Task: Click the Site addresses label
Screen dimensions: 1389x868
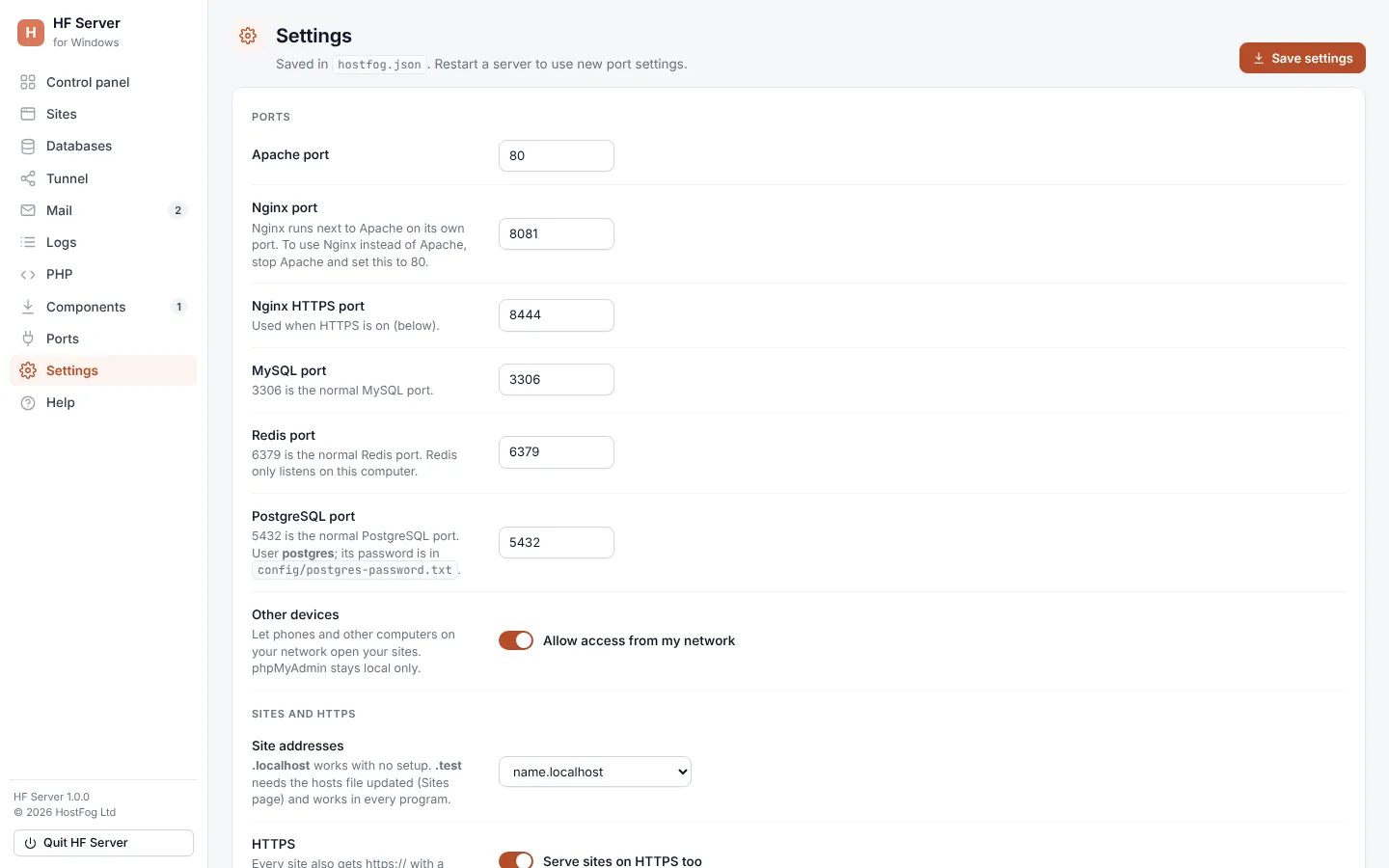Action: click(298, 746)
